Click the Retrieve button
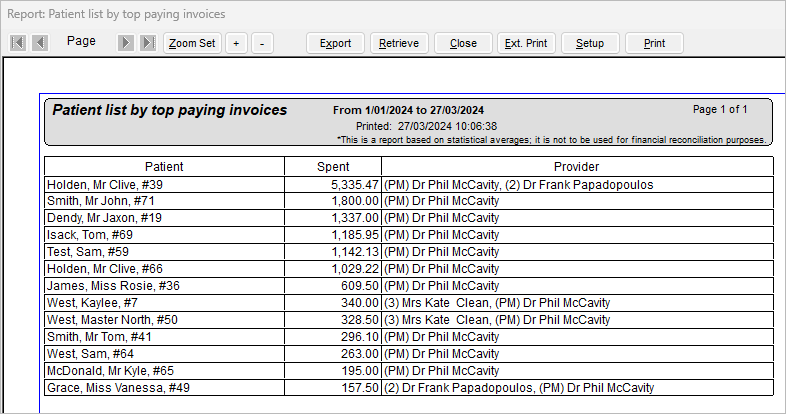Image resolution: width=786 pixels, height=414 pixels. (x=399, y=43)
